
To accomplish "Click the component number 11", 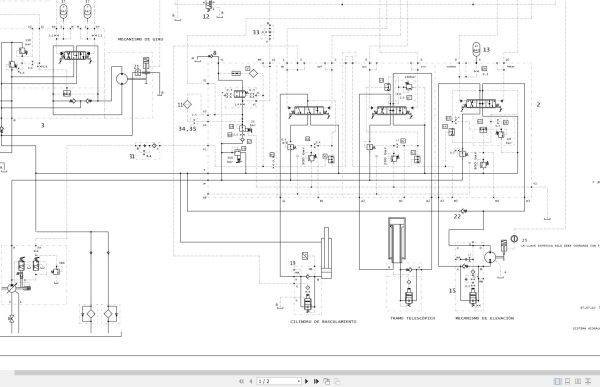I will (x=180, y=105).
